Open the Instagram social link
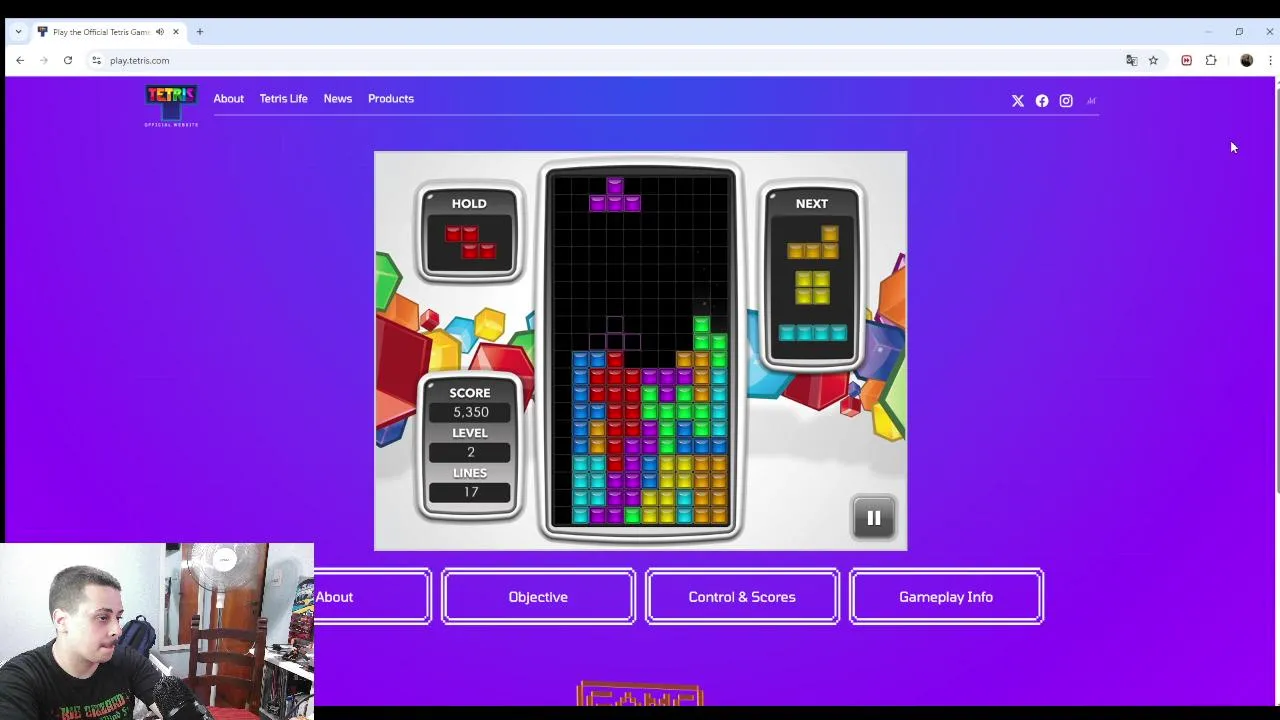 pyautogui.click(x=1066, y=100)
